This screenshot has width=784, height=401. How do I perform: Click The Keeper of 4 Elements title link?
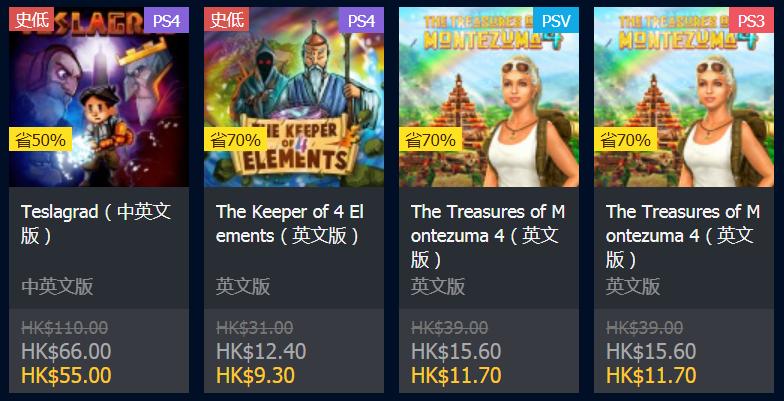tap(290, 224)
